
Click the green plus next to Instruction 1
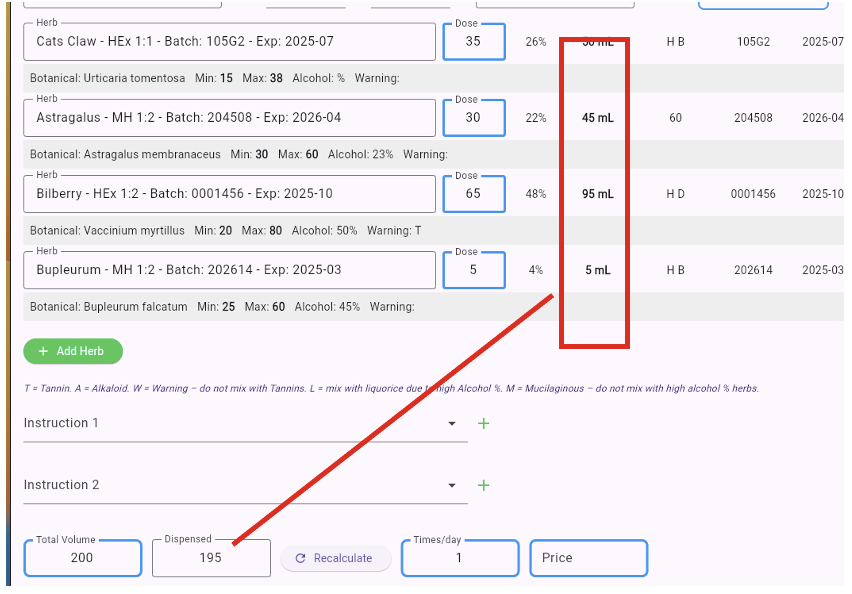(x=484, y=423)
